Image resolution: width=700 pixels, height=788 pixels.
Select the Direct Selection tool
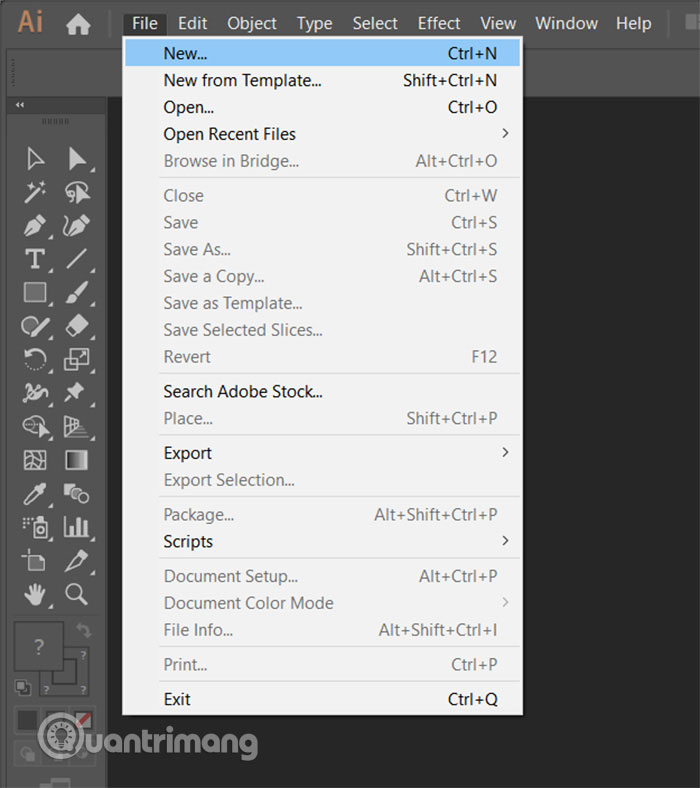pos(77,159)
